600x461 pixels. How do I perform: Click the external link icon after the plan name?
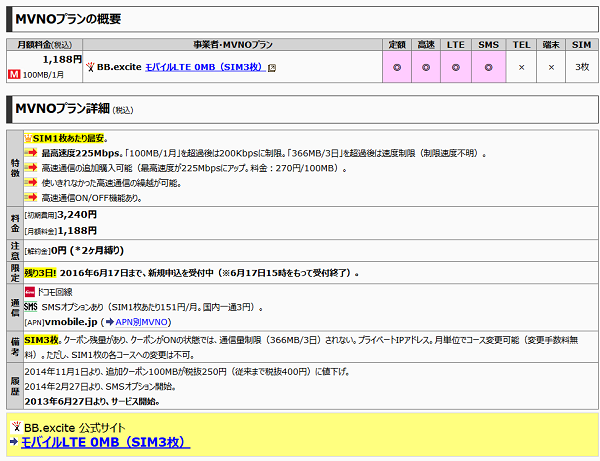[x=272, y=68]
